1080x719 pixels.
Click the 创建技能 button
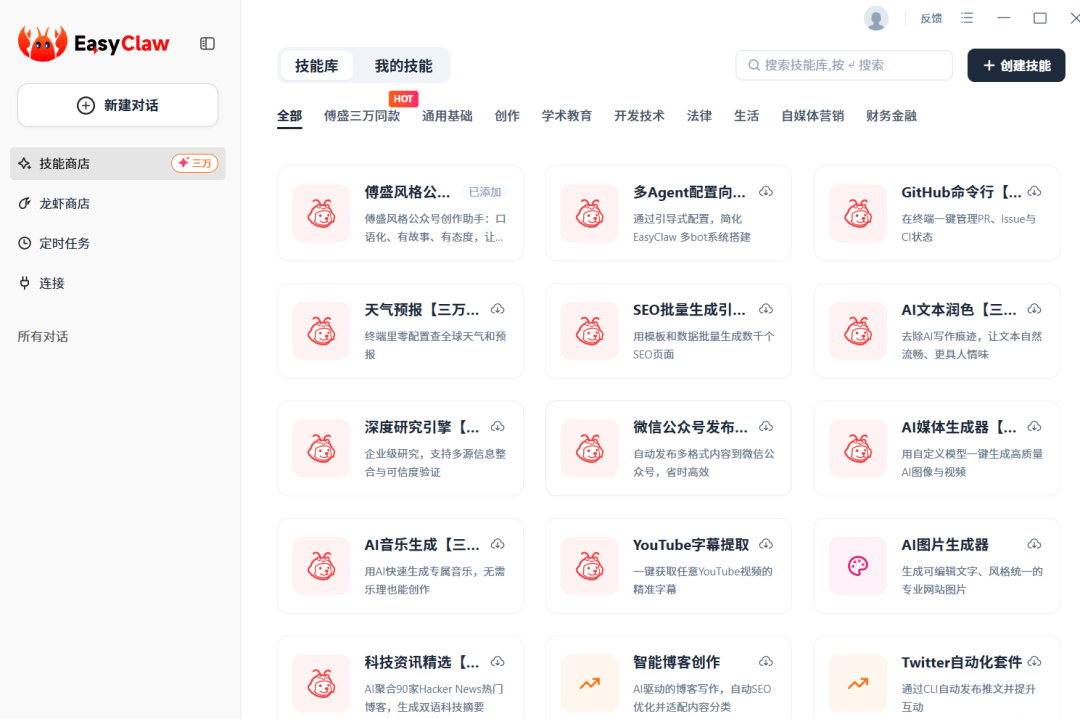click(1016, 64)
